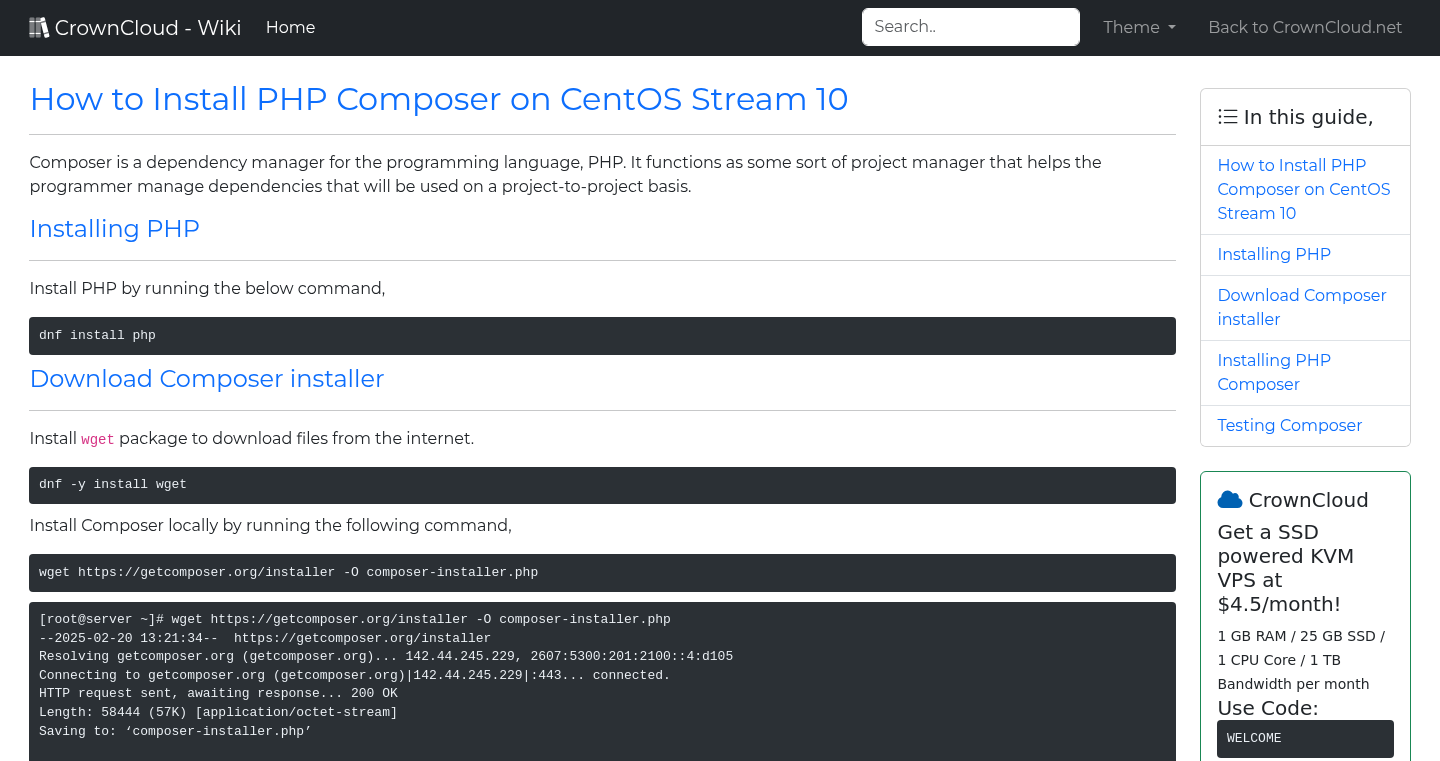Open "Installing PHP Composer" sidebar link
The width and height of the screenshot is (1440, 761).
1273,372
